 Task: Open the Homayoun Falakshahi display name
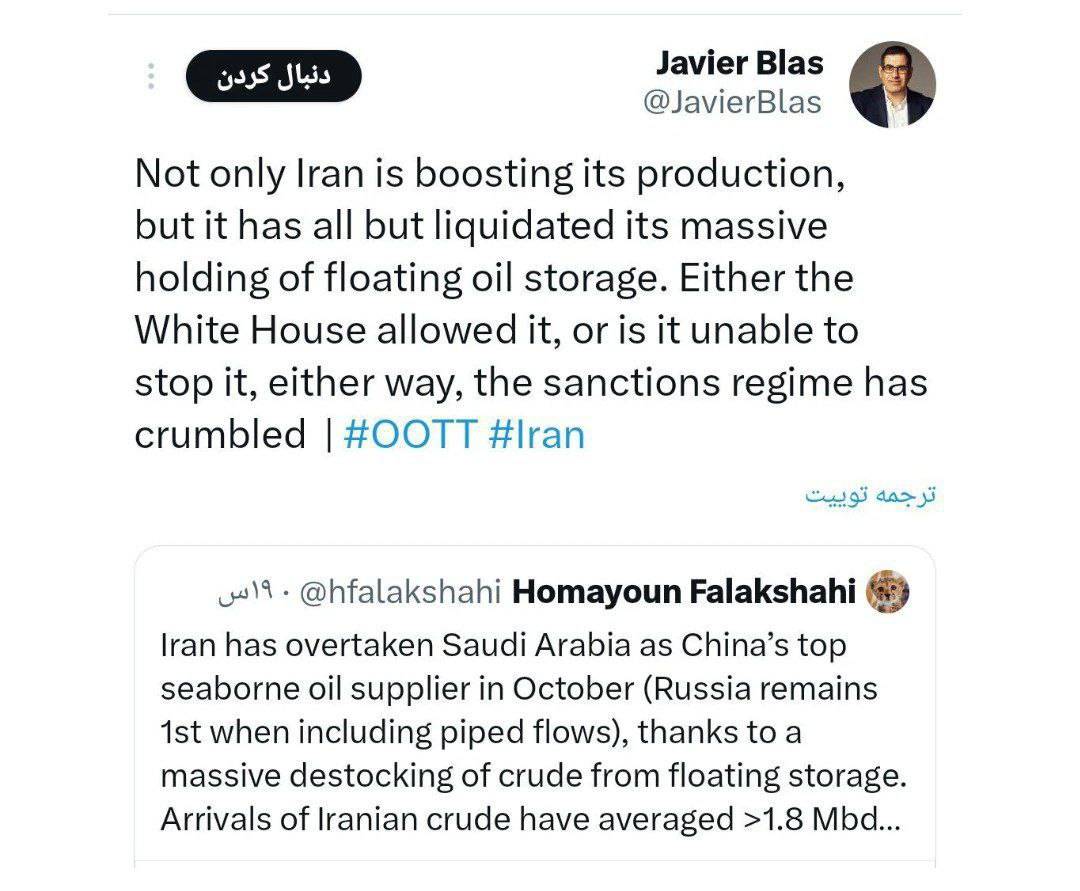pyautogui.click(x=683, y=592)
